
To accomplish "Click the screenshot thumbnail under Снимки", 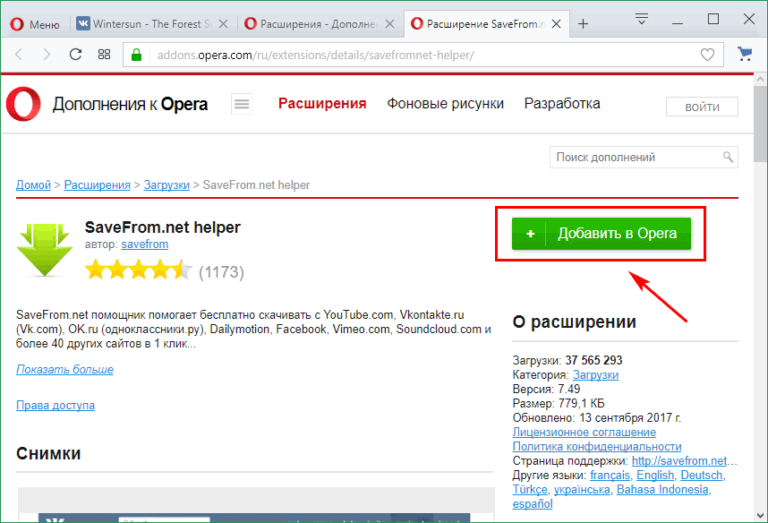I will (x=256, y=504).
